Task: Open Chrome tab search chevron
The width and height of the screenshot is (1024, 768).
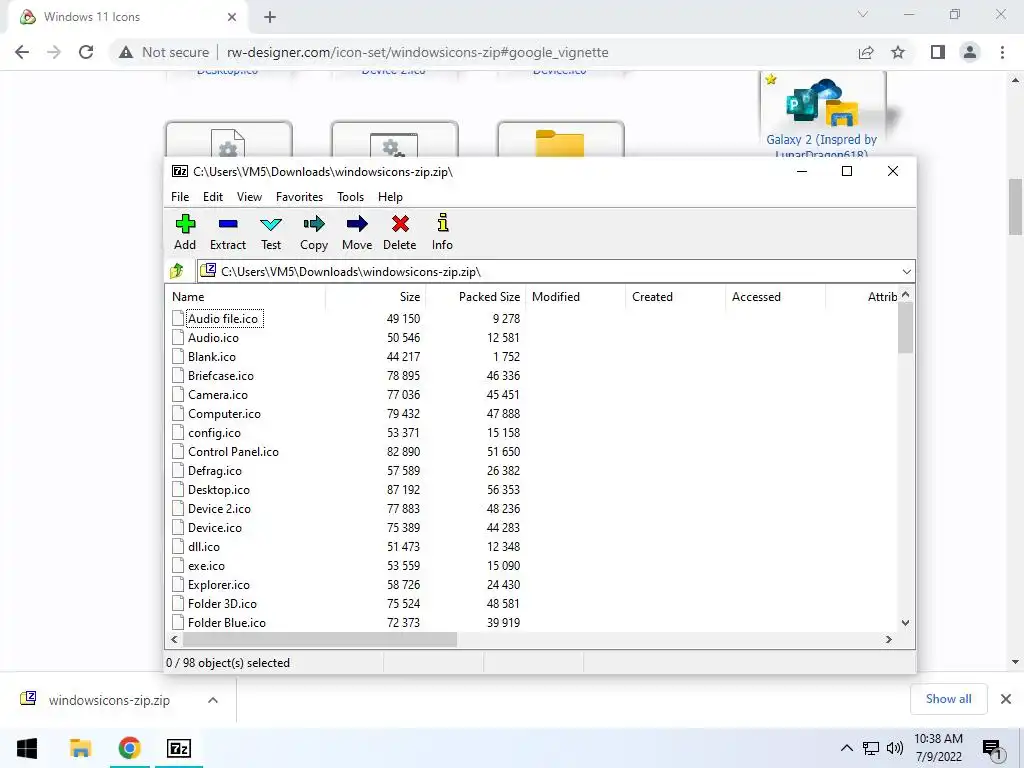Action: [x=863, y=14]
